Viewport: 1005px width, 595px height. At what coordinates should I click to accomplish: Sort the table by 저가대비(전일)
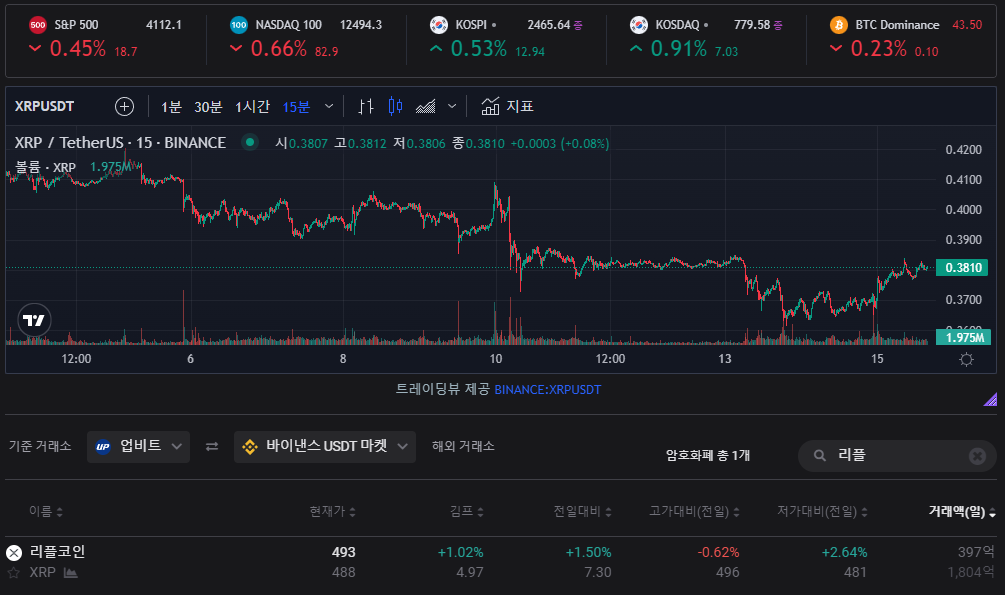823,512
